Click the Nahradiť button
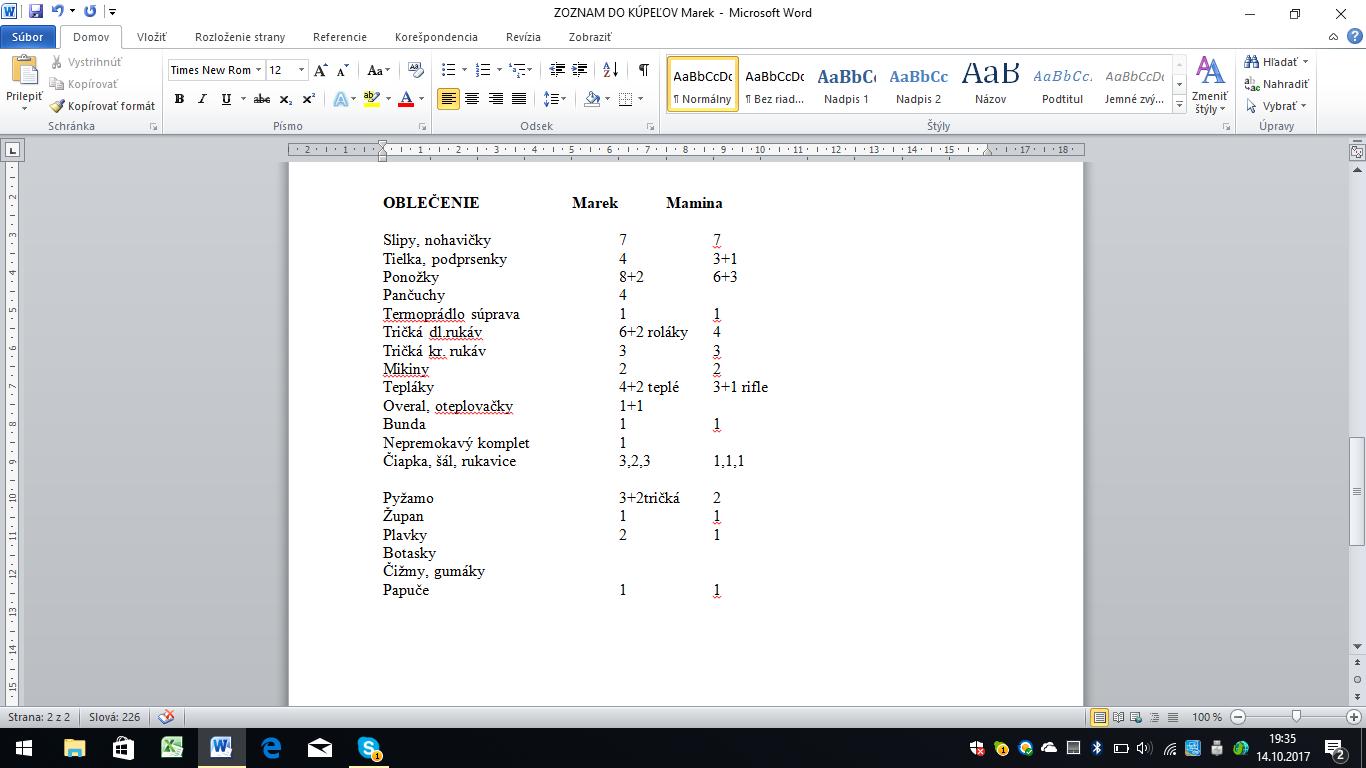This screenshot has width=1366, height=768. (1277, 84)
